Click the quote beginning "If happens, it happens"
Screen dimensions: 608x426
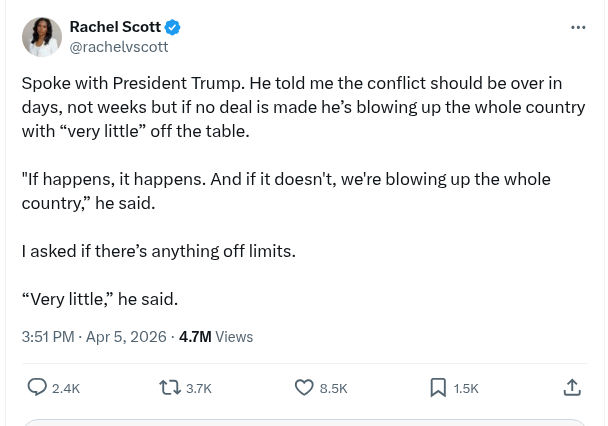coord(286,190)
